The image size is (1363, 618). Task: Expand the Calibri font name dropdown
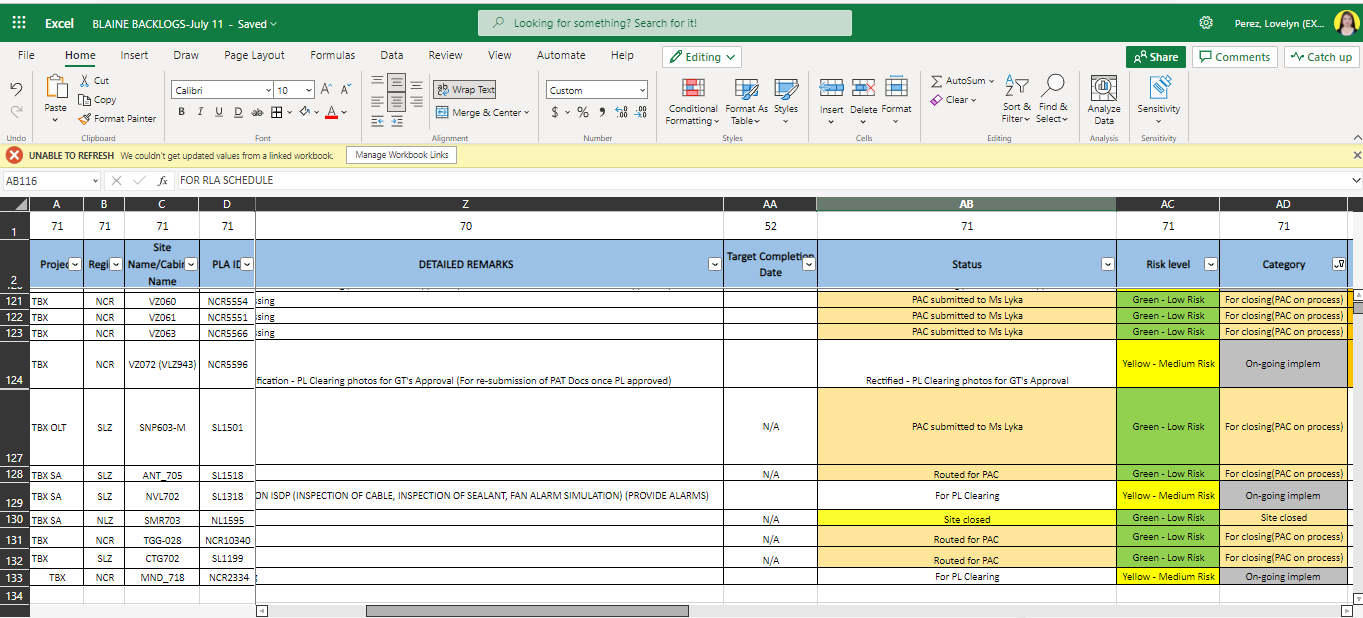tap(266, 90)
